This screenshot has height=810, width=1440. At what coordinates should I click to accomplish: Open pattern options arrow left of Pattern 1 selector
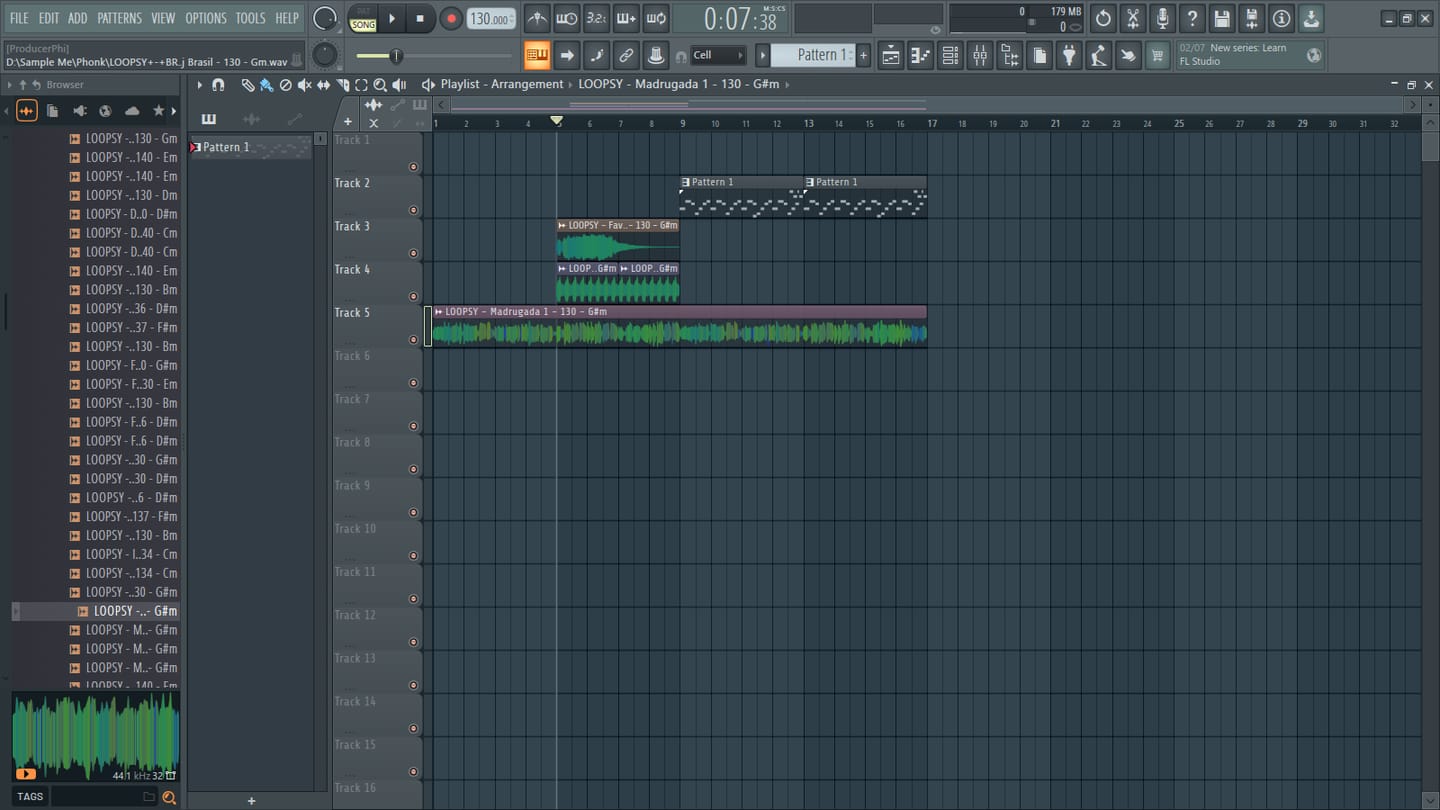[762, 55]
